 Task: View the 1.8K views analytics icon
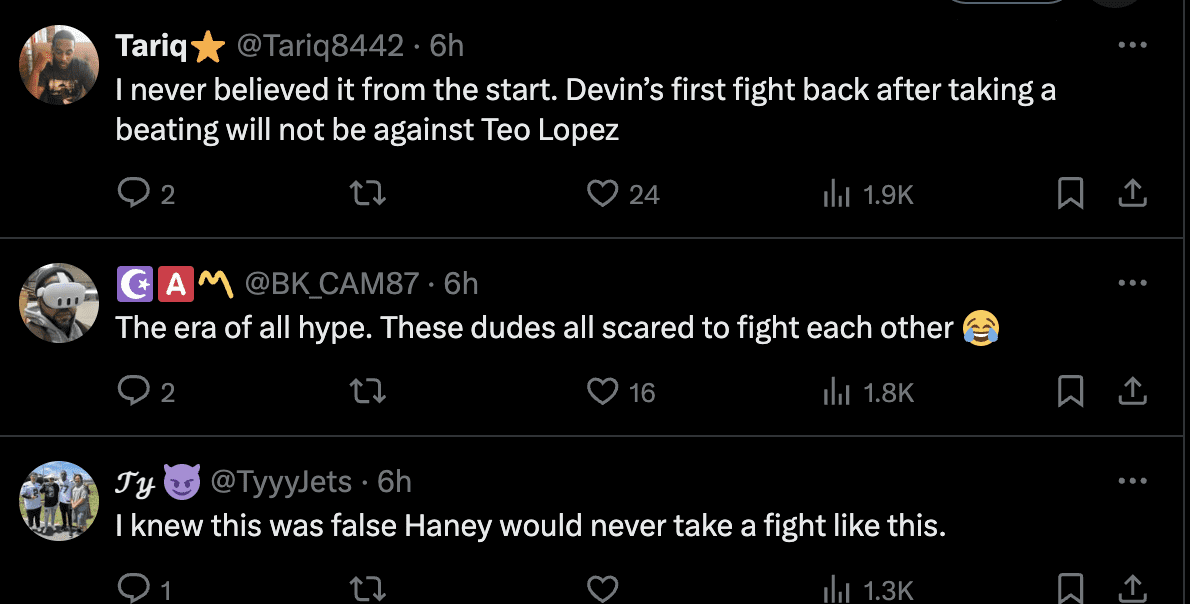835,392
